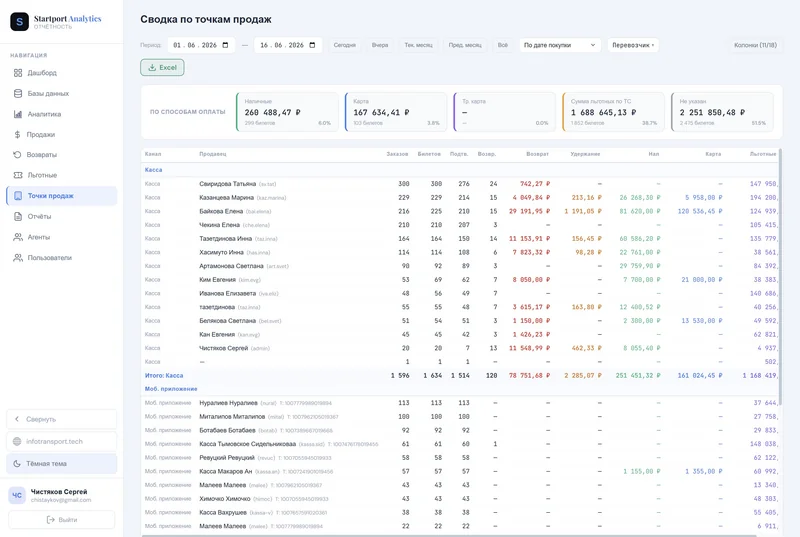This screenshot has height=537, width=800.
Task: Open calendar picker in start date field
Action: 226,45
